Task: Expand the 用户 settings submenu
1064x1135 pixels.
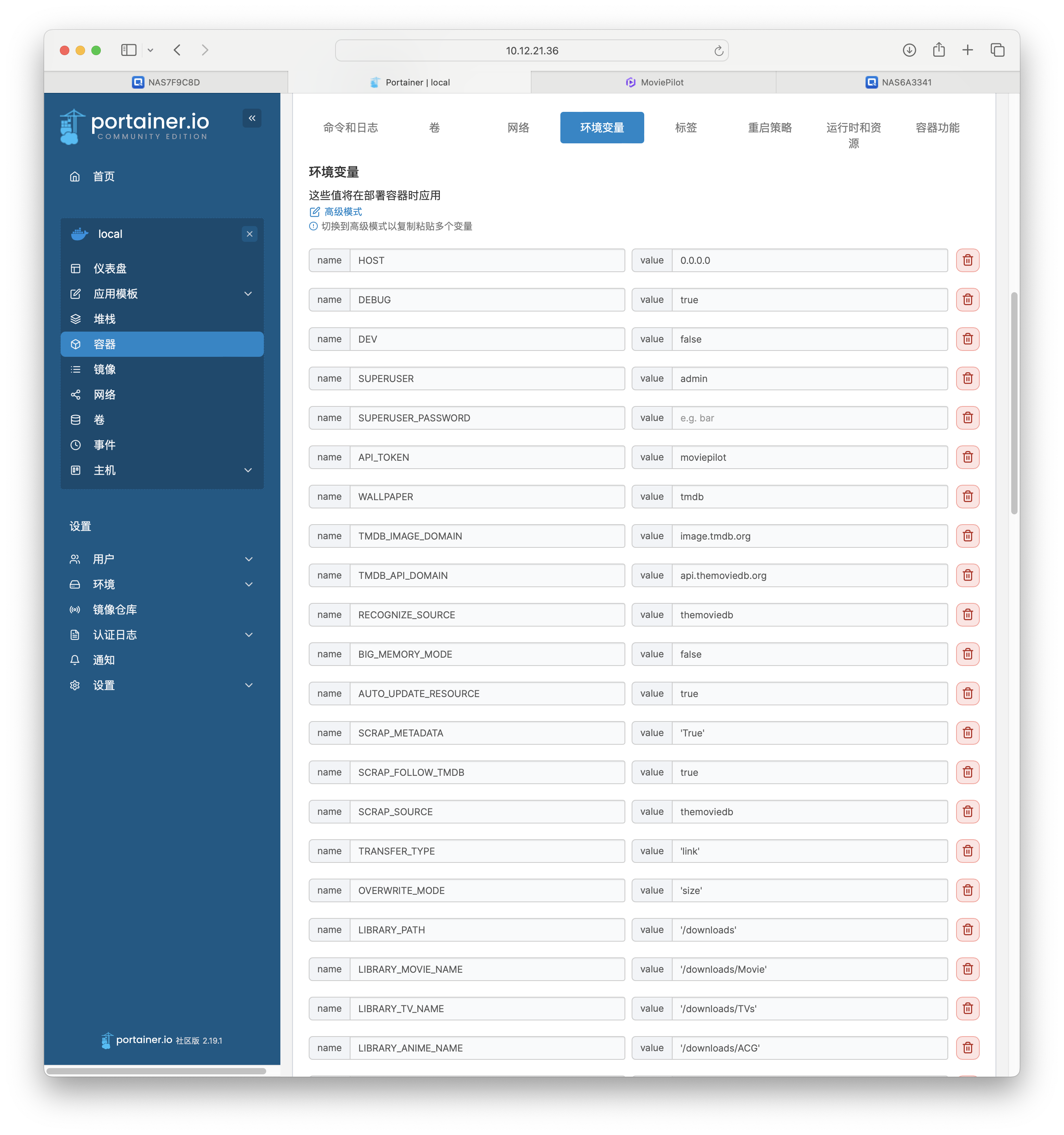Action: 248,559
